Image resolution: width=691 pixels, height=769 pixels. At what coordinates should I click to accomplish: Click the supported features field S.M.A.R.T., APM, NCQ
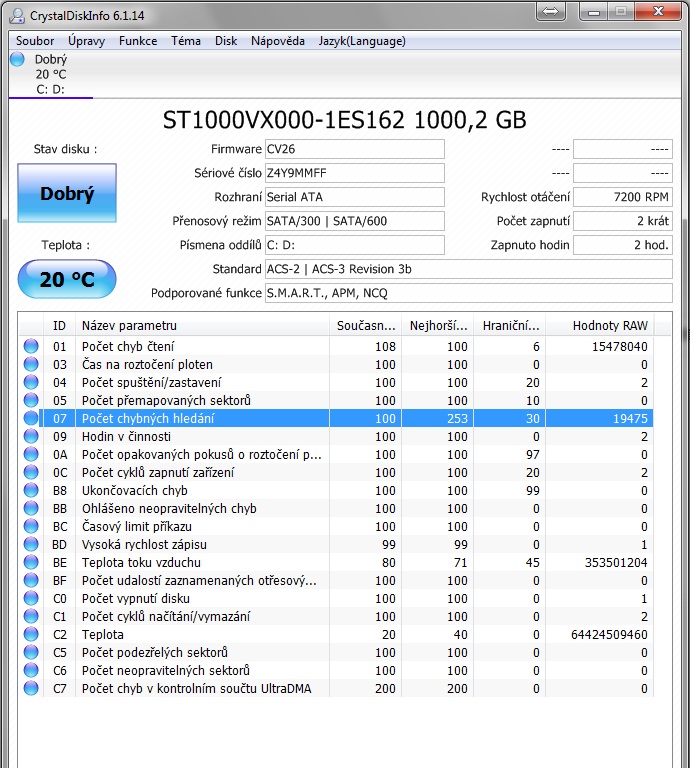coord(468,293)
